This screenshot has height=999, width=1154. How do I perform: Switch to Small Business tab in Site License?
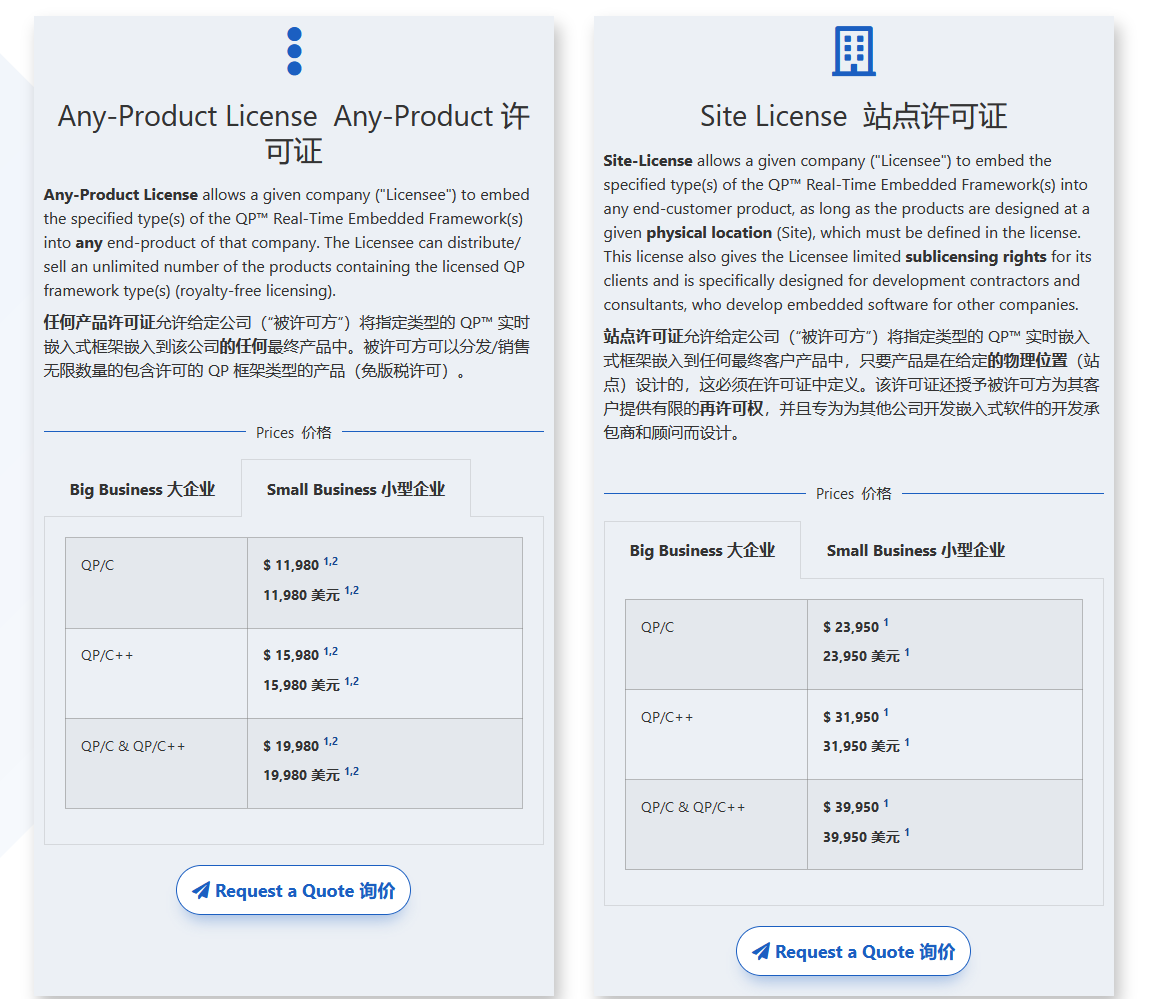coord(916,550)
